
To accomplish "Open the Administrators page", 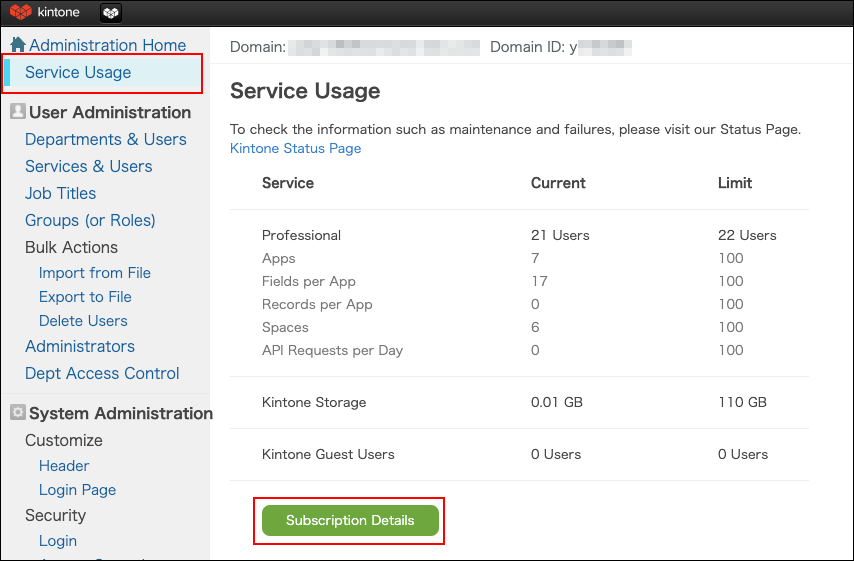I will tap(79, 346).
